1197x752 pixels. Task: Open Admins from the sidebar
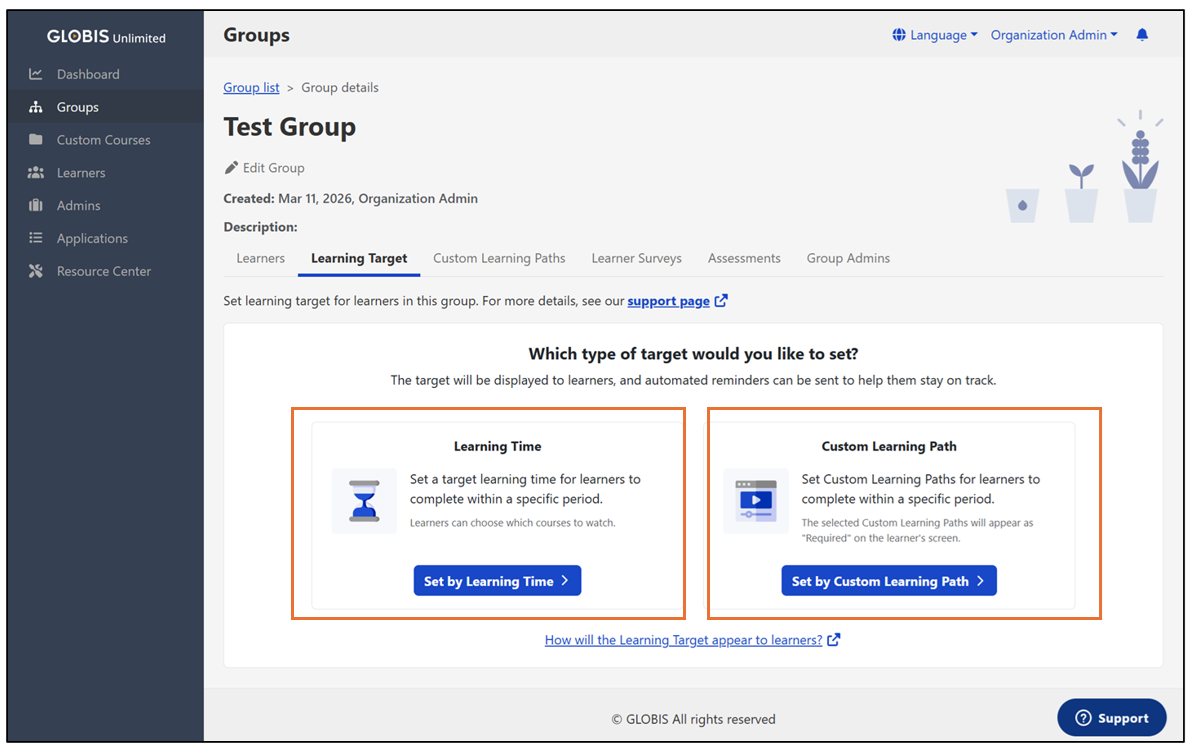[x=105, y=205]
